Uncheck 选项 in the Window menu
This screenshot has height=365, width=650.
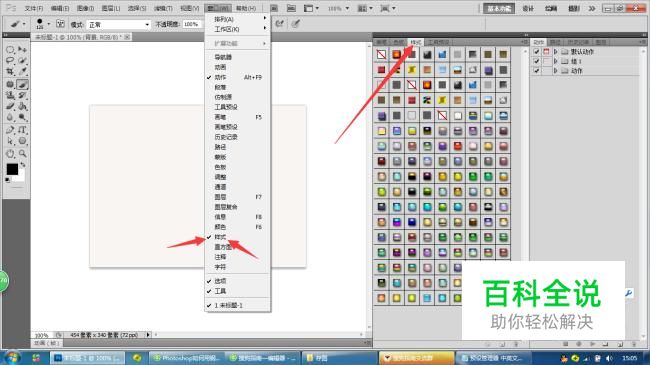click(238, 281)
